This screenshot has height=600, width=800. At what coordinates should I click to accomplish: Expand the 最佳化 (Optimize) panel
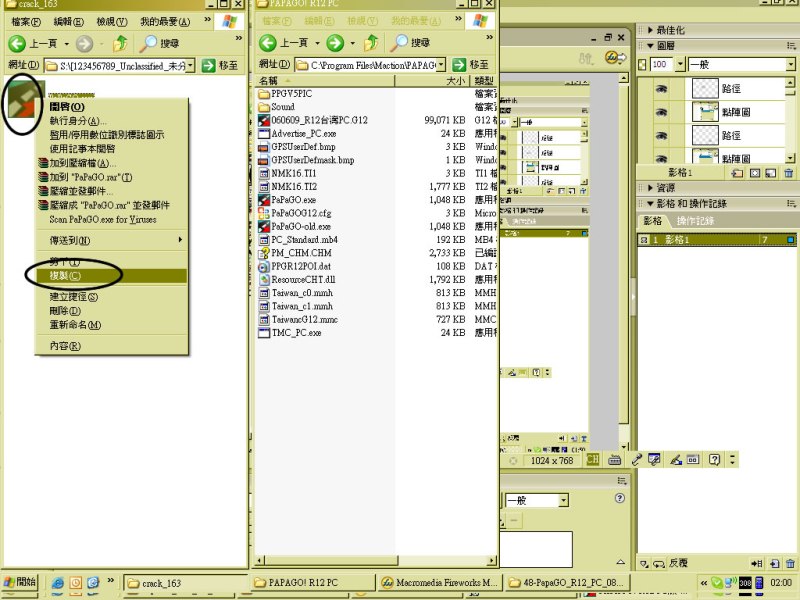pyautogui.click(x=651, y=30)
